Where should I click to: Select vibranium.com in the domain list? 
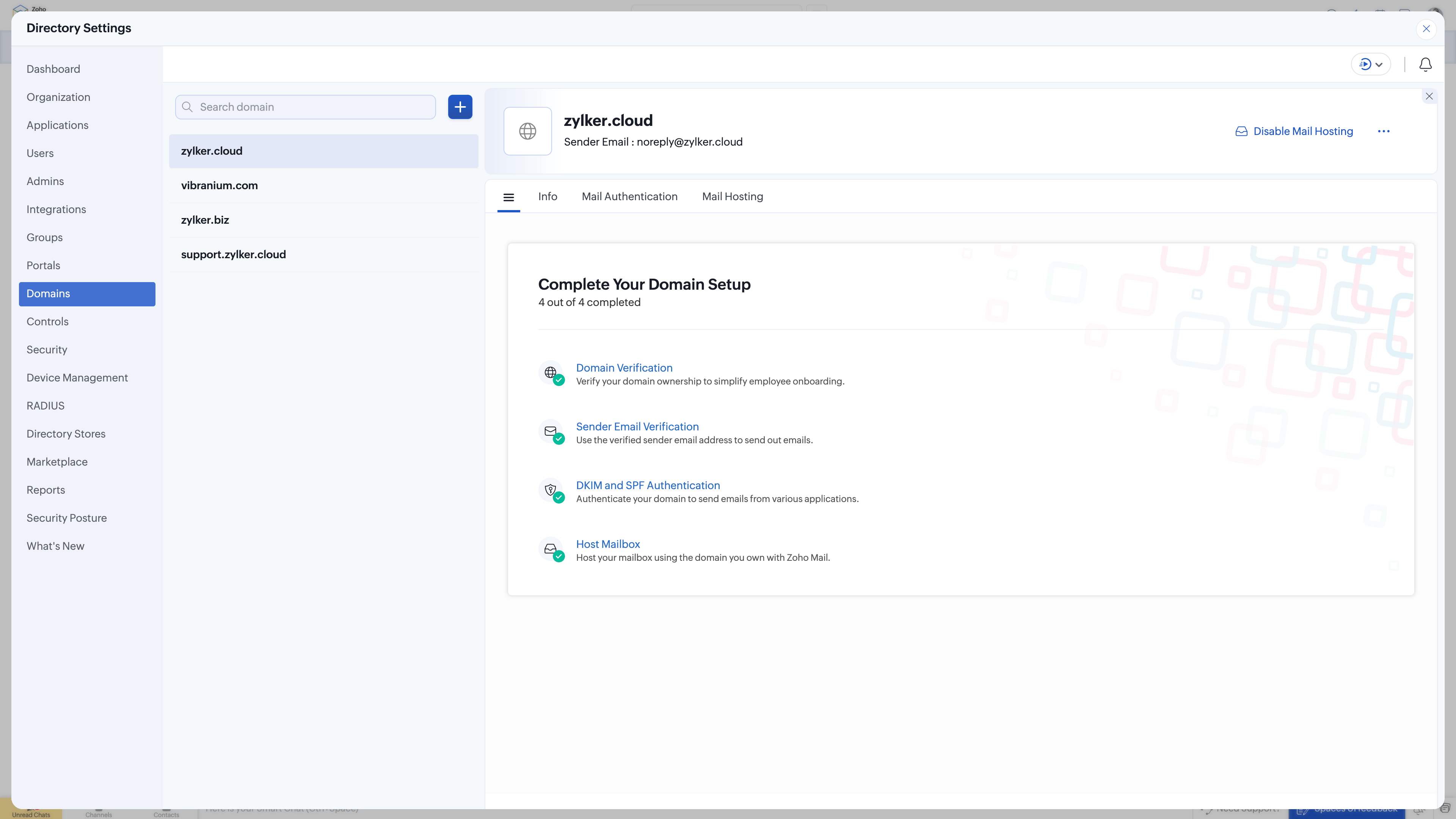pos(219,185)
